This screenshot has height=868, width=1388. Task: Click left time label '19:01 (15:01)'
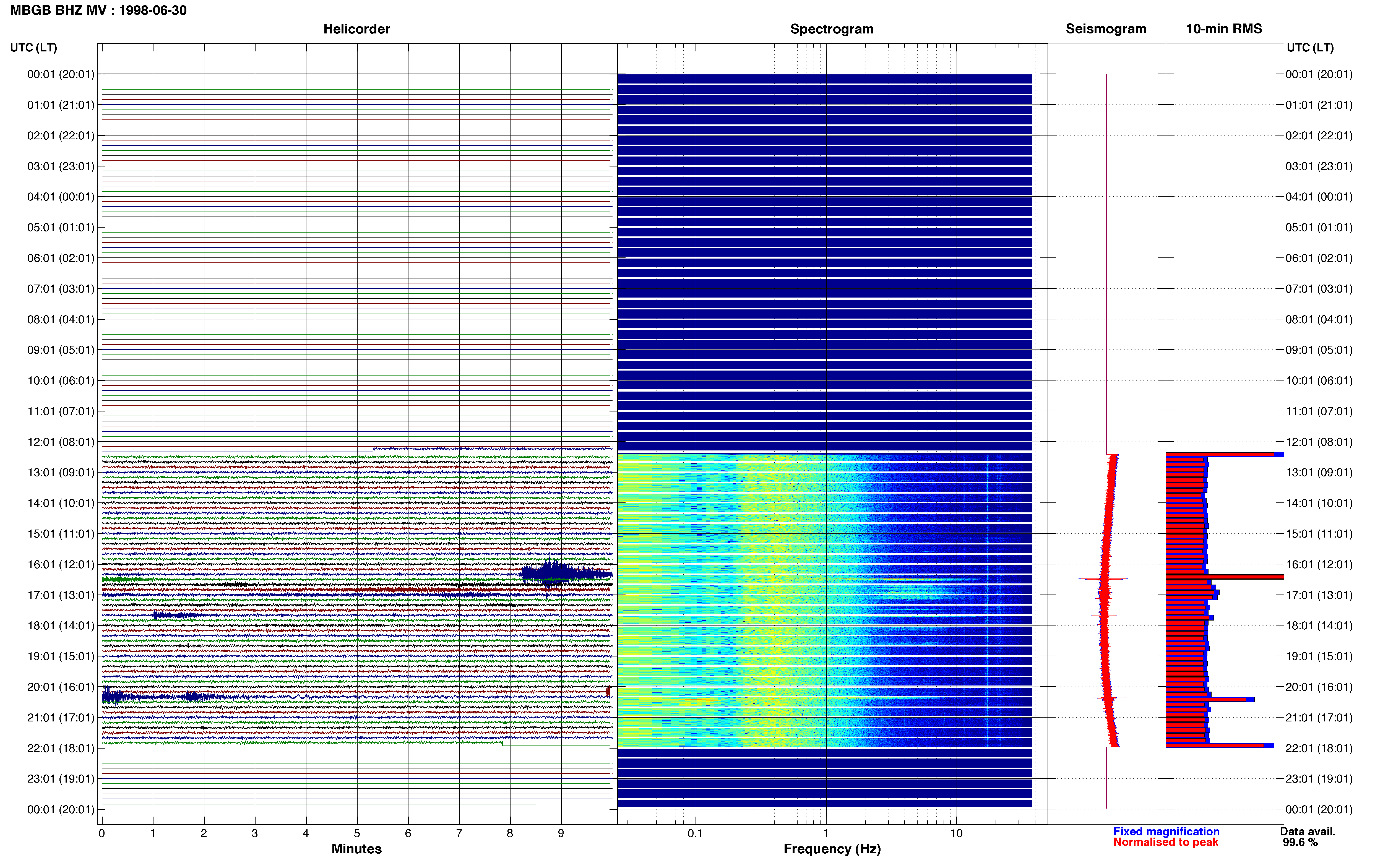pyautogui.click(x=61, y=656)
